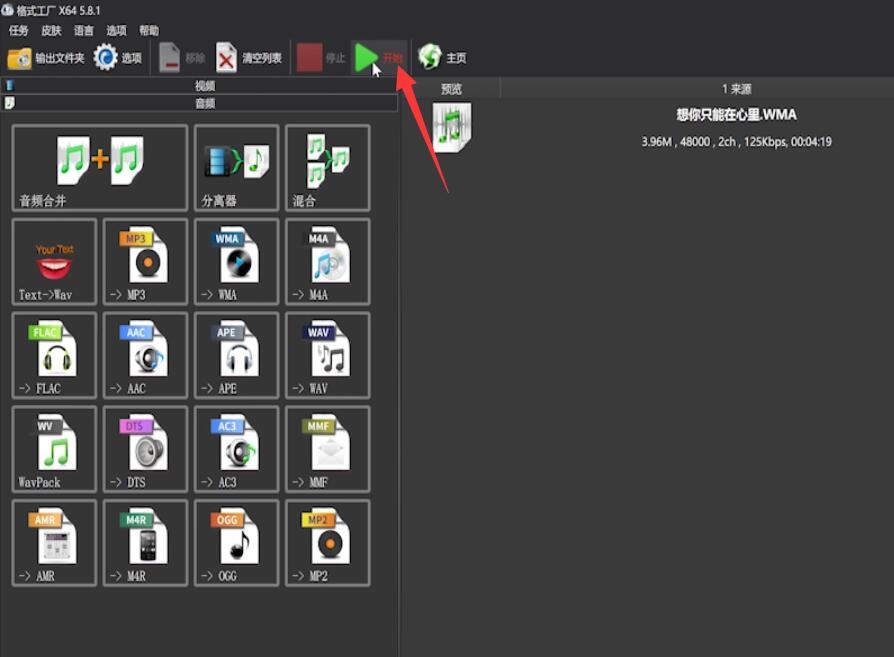Viewport: 894px width, 657px height.
Task: Select the AAC output format
Action: click(x=145, y=355)
